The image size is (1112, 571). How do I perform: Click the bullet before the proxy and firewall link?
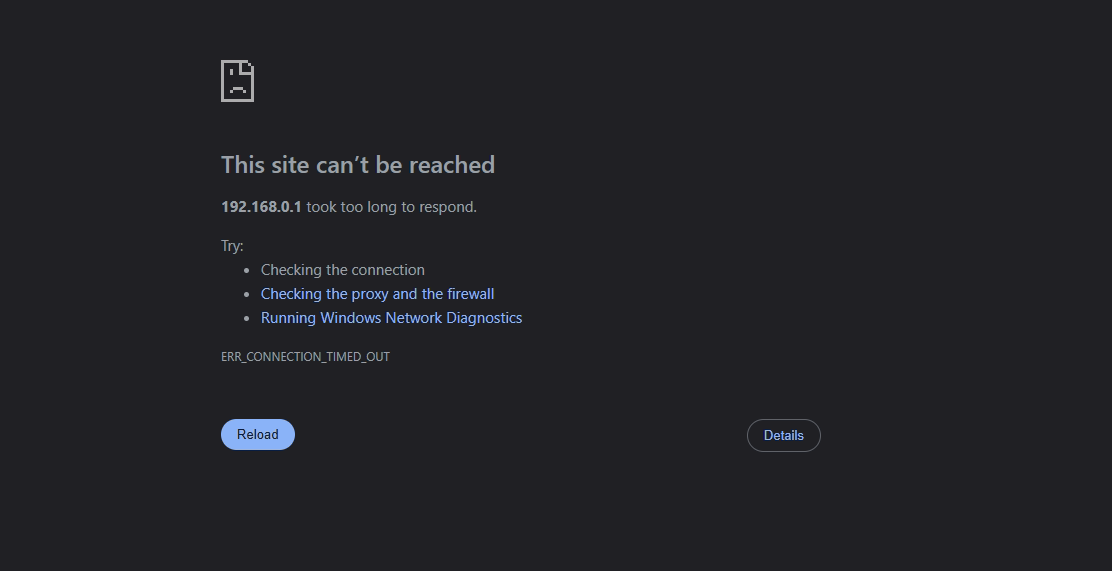coord(247,294)
